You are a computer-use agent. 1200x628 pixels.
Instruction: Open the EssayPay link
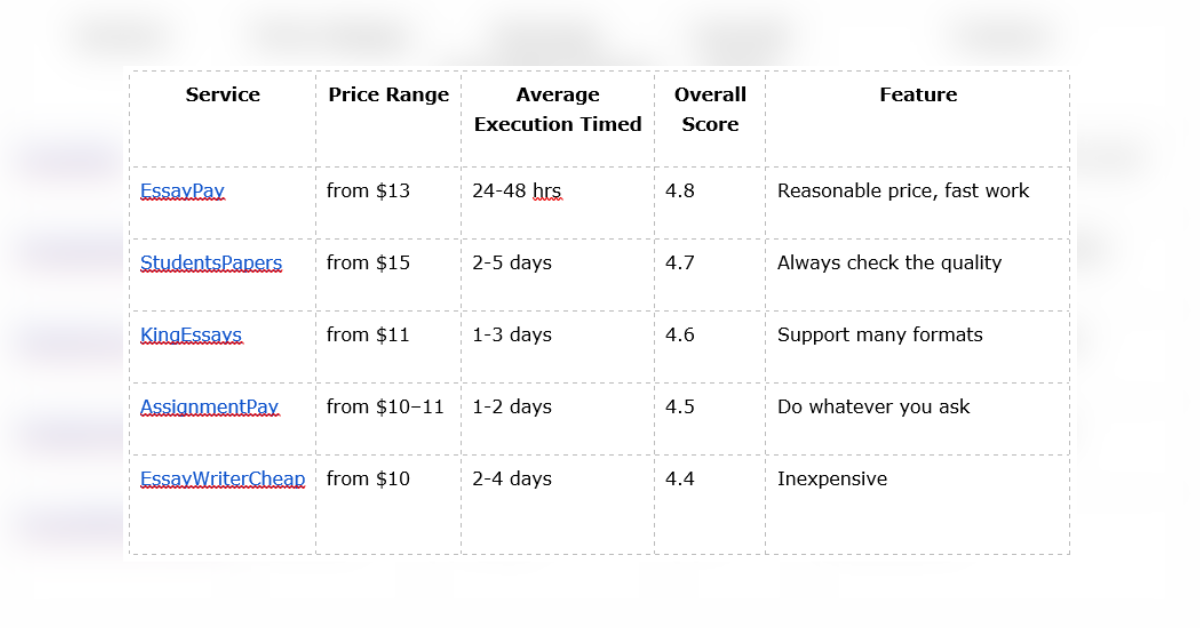click(x=182, y=191)
